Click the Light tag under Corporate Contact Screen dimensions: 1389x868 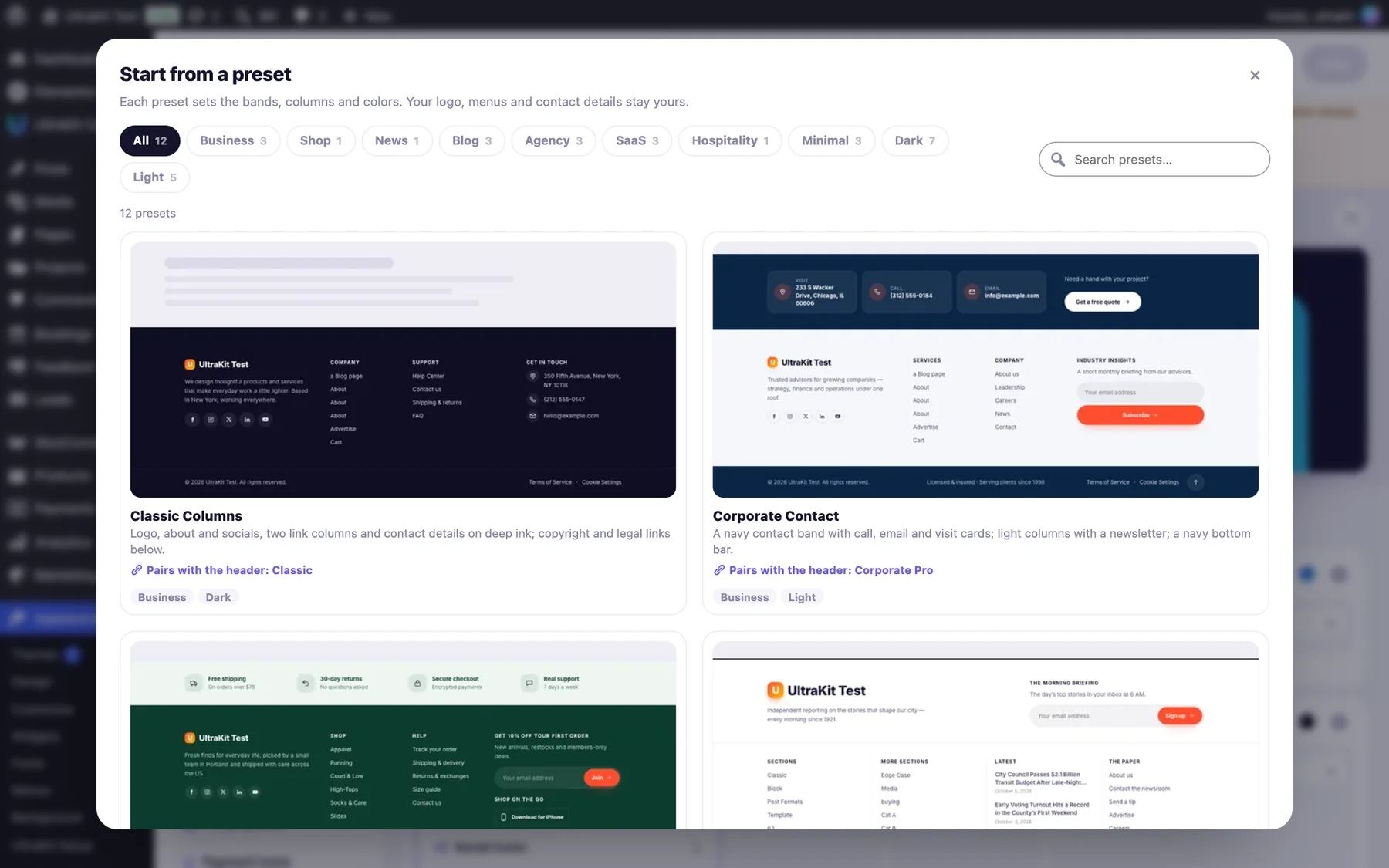tap(802, 597)
